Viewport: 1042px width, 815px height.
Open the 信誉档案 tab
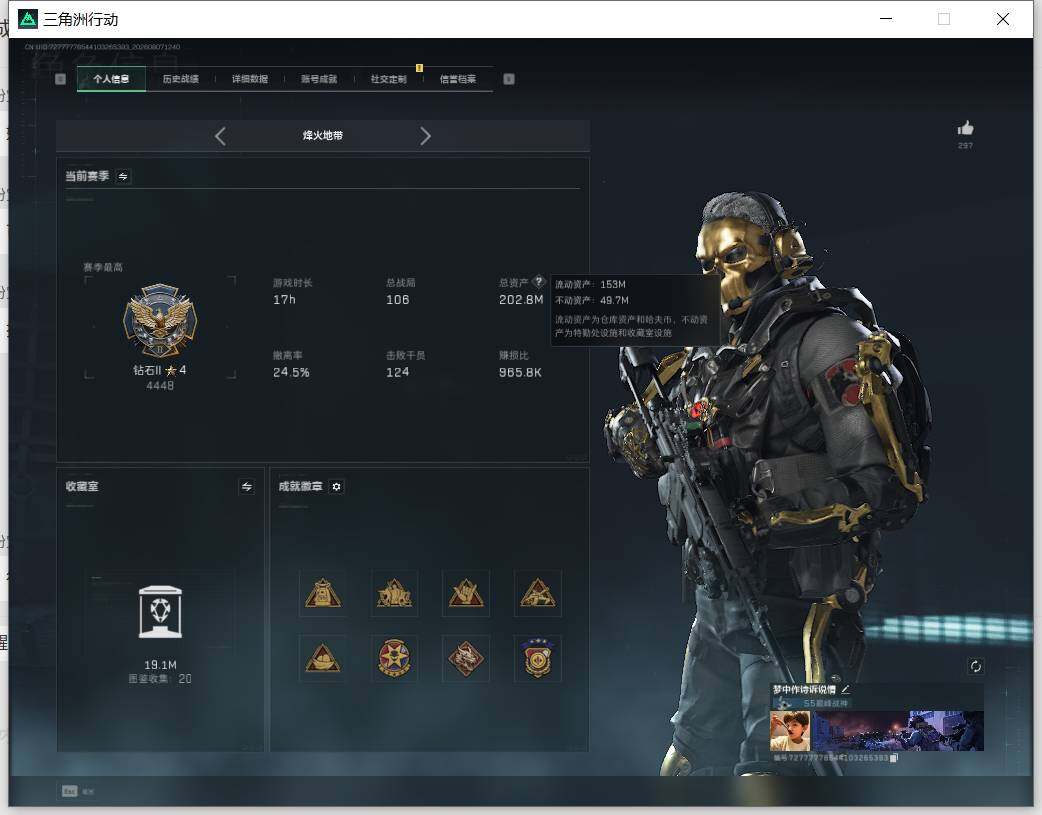pyautogui.click(x=458, y=79)
